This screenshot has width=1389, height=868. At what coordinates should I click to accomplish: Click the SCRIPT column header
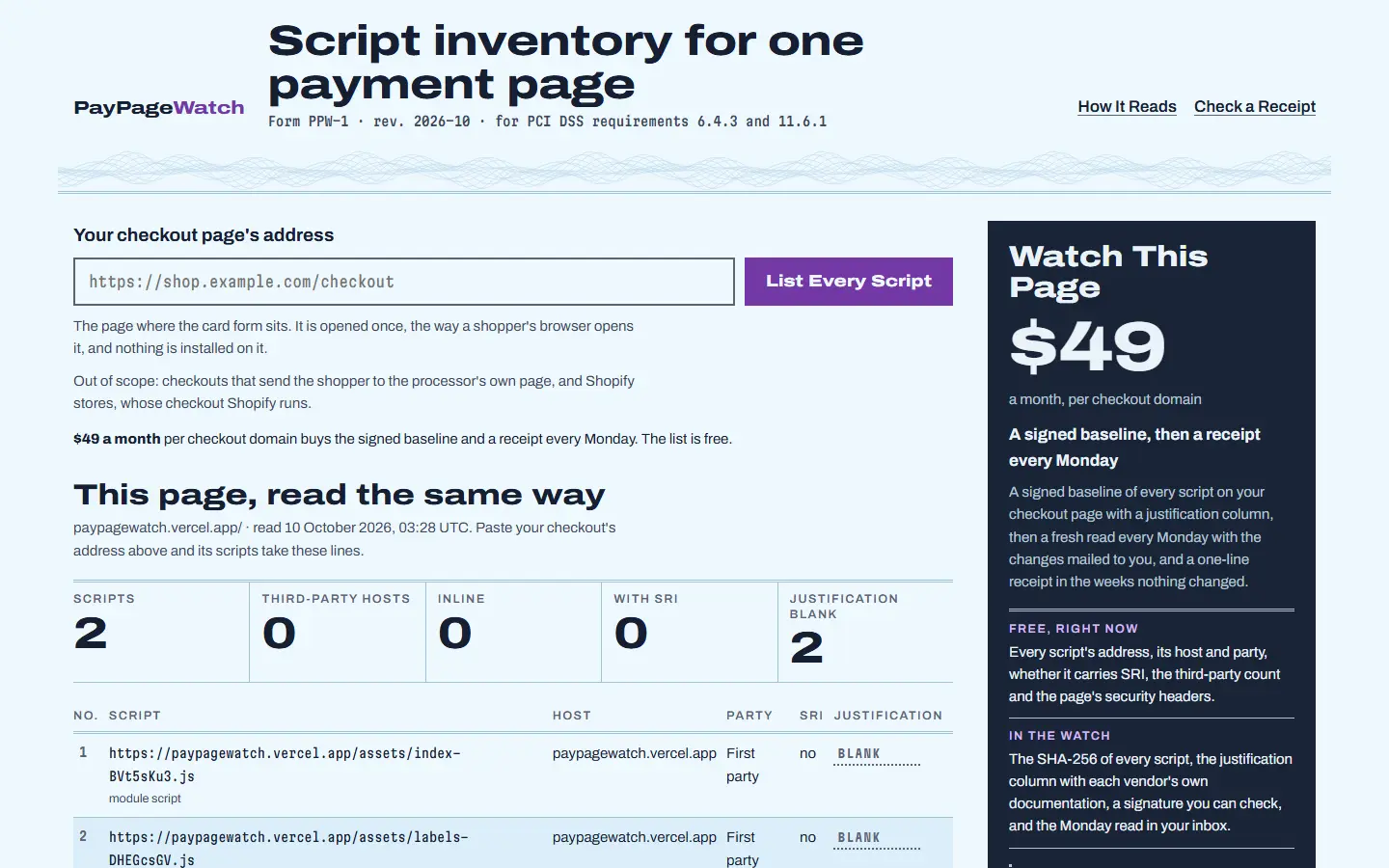point(135,716)
